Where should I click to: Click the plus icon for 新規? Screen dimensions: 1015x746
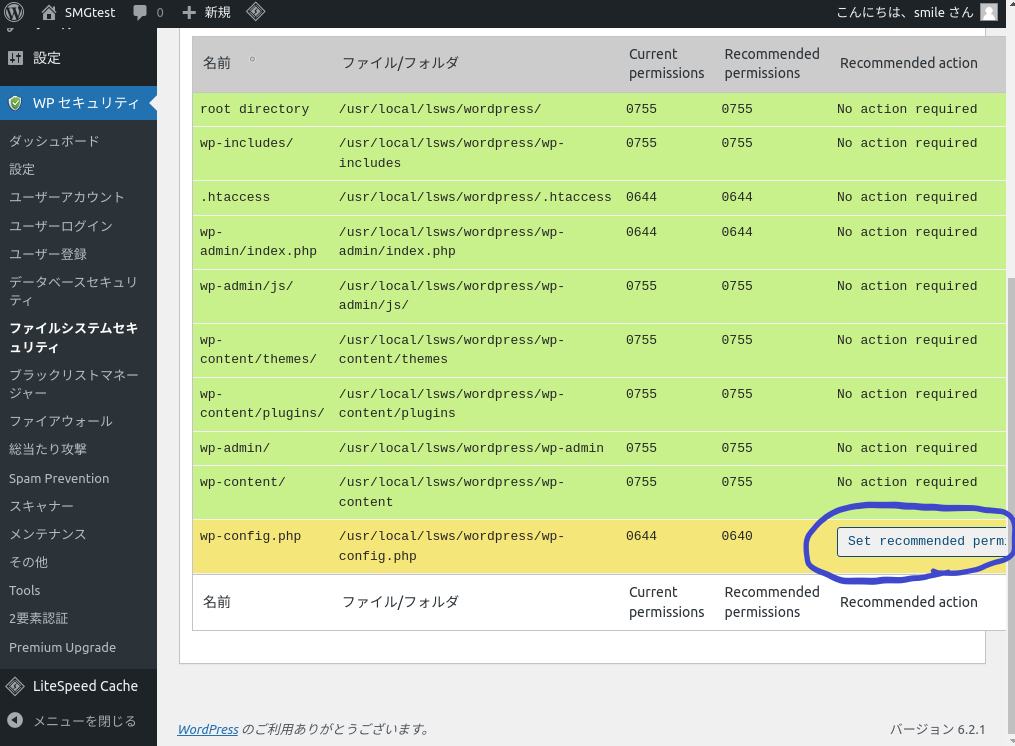pyautogui.click(x=189, y=12)
